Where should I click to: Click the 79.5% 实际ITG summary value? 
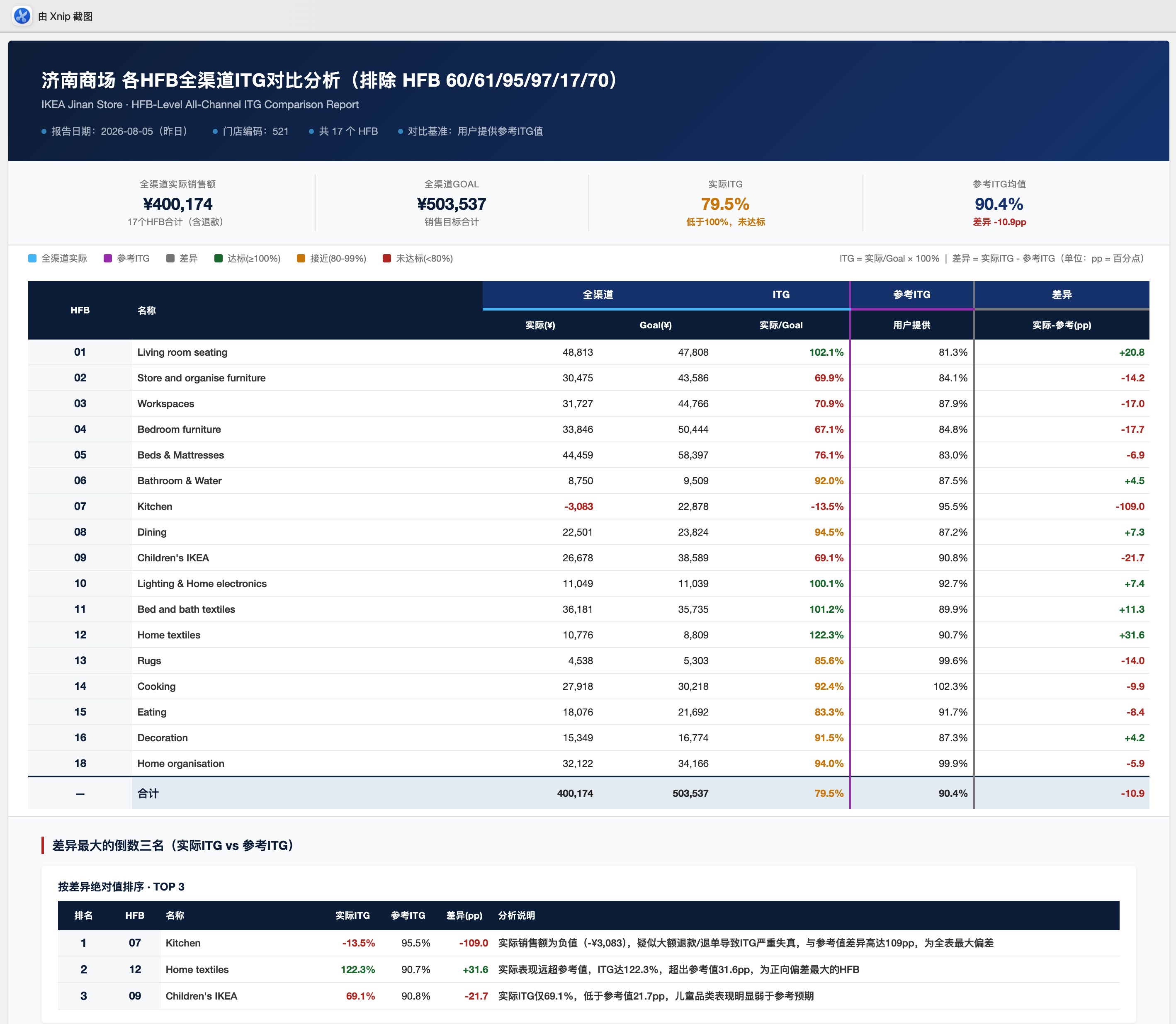pyautogui.click(x=725, y=204)
